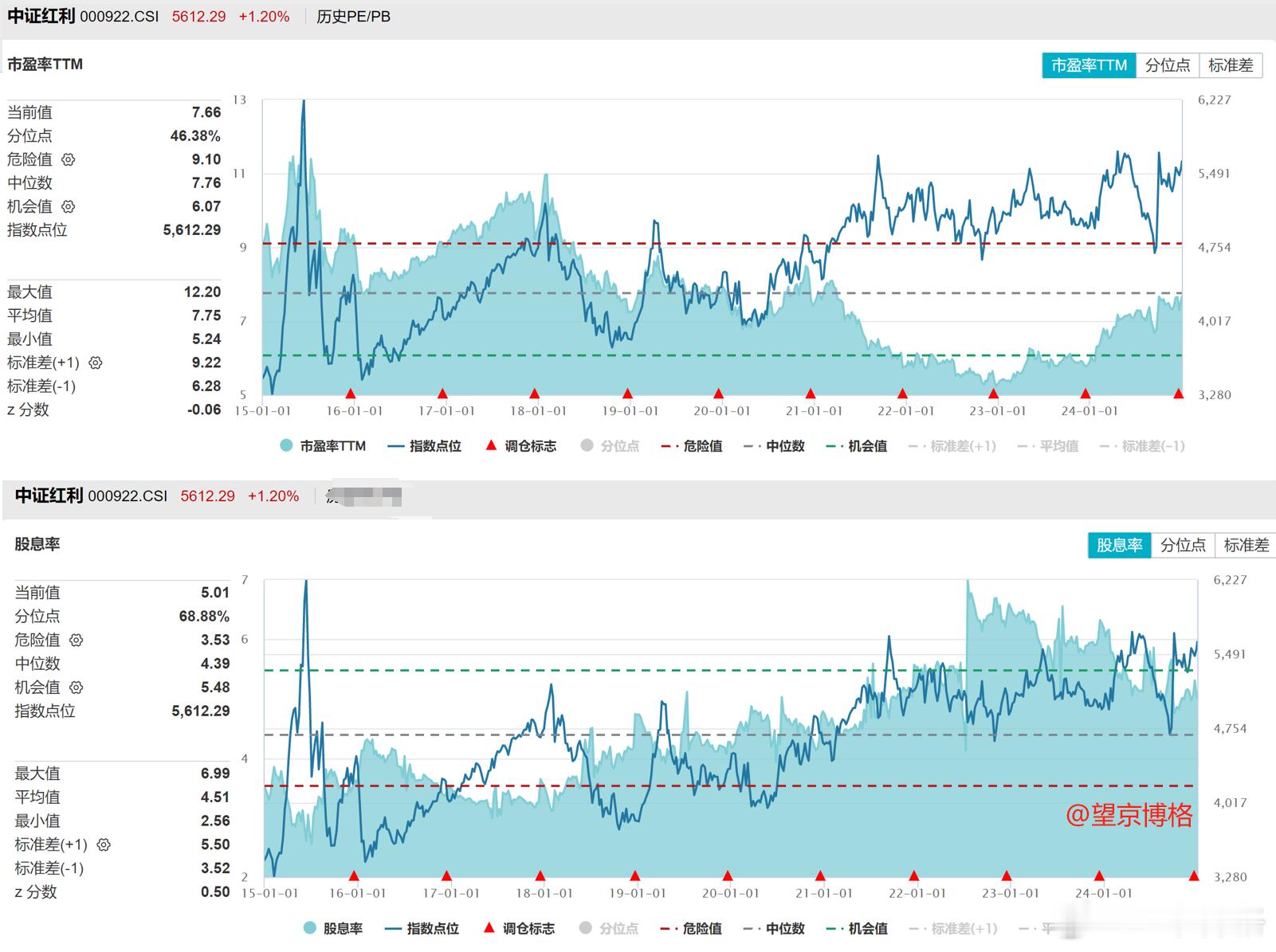Open 标准差(+1) settings gear in 市盈率TTM panel

pyautogui.click(x=96, y=362)
